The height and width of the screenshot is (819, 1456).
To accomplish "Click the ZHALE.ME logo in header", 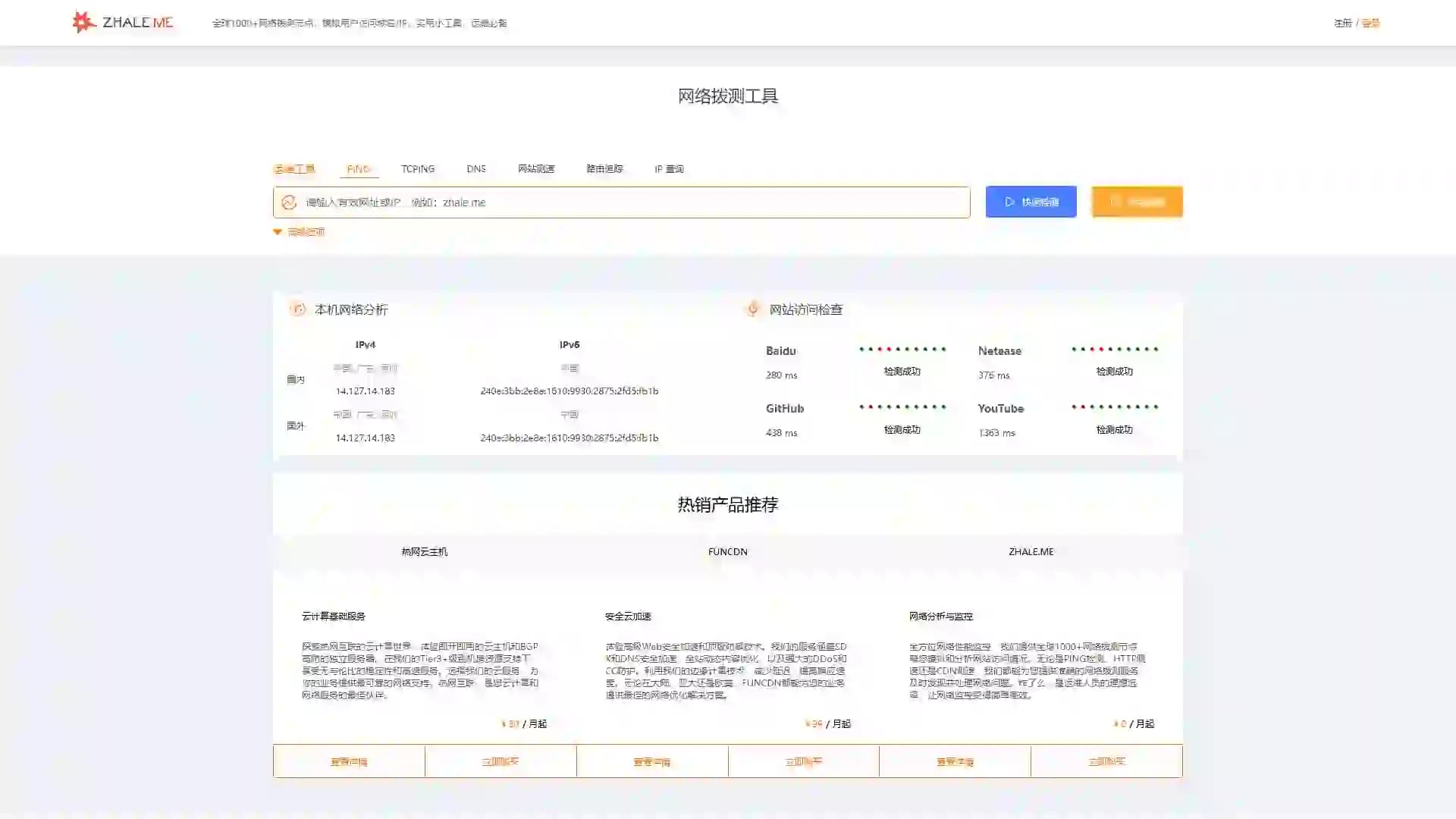I will (122, 22).
